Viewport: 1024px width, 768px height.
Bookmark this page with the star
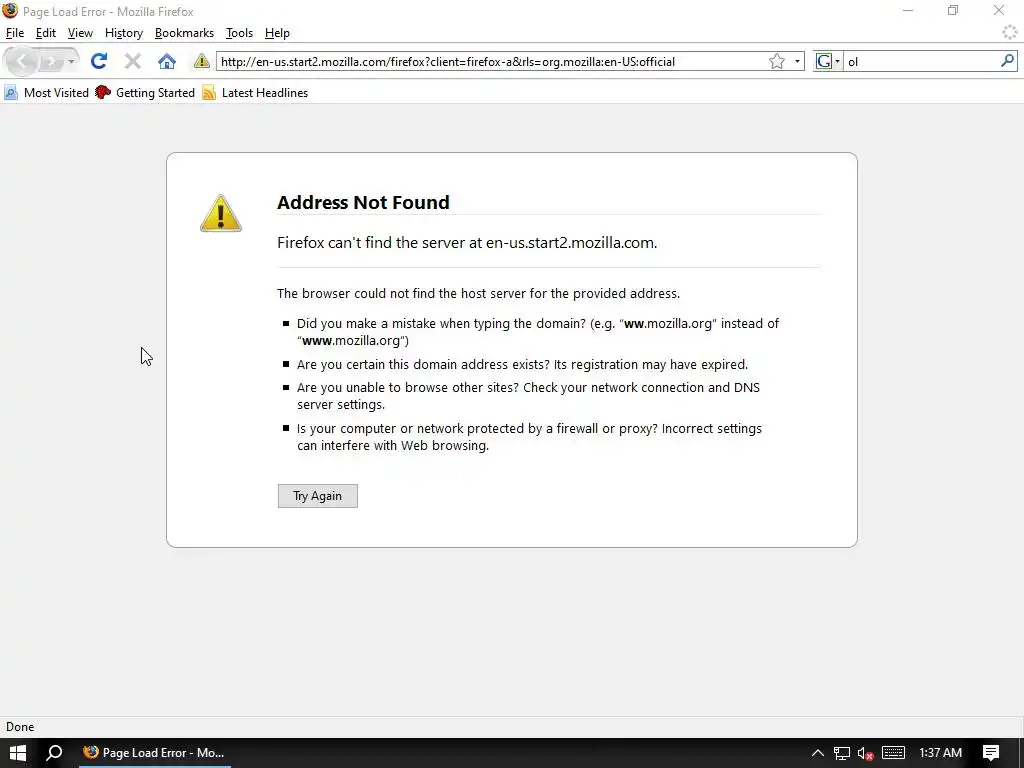[776, 61]
